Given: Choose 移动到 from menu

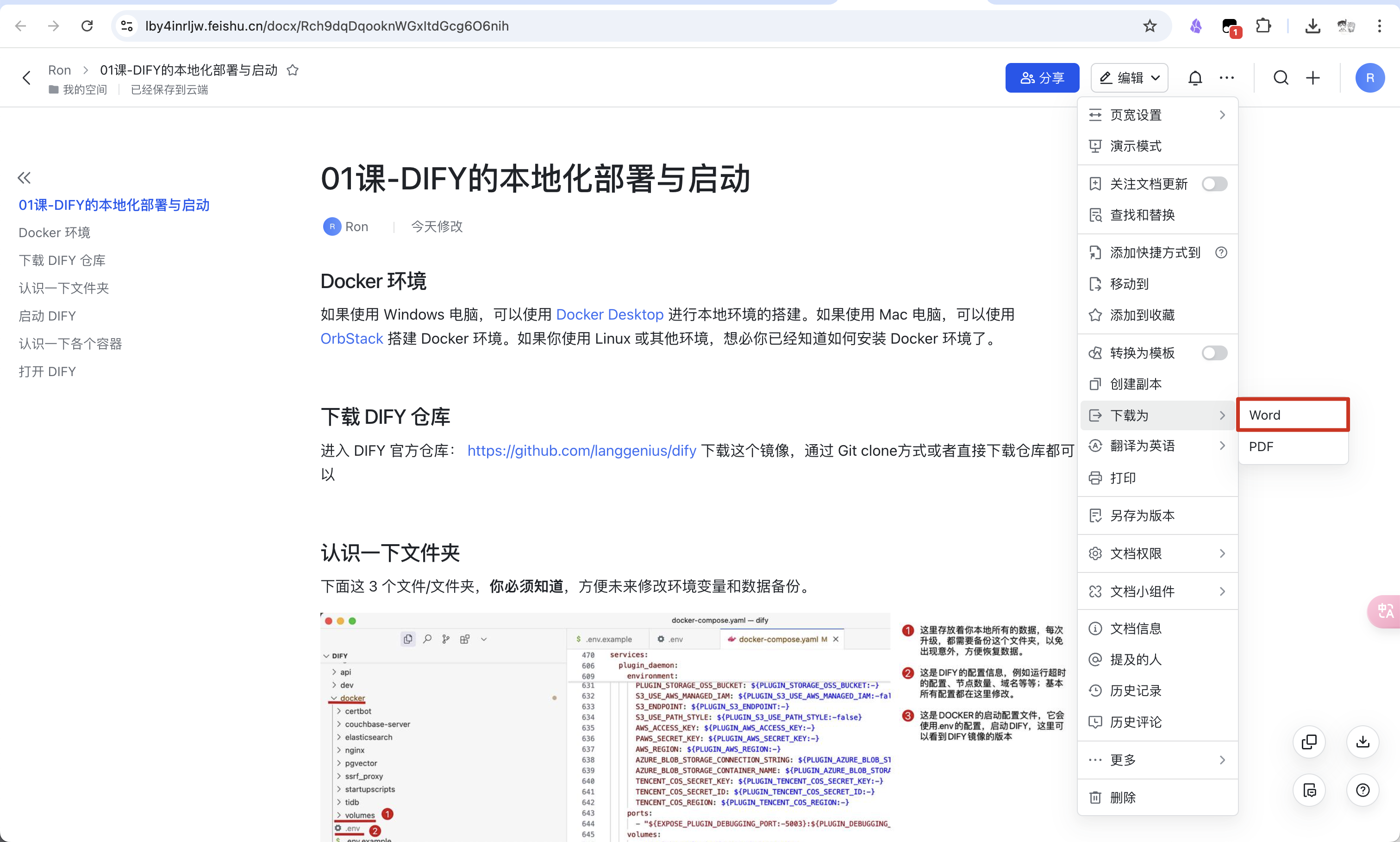Looking at the screenshot, I should coord(1157,284).
